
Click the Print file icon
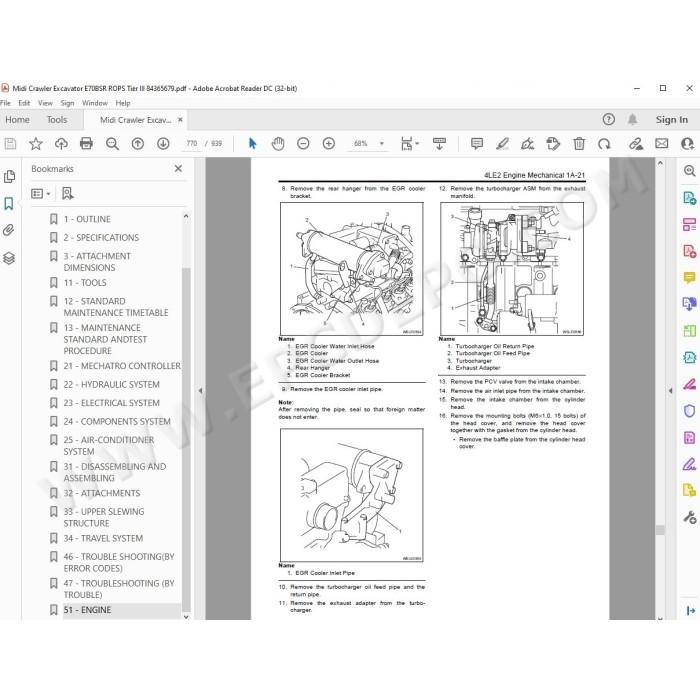86,143
